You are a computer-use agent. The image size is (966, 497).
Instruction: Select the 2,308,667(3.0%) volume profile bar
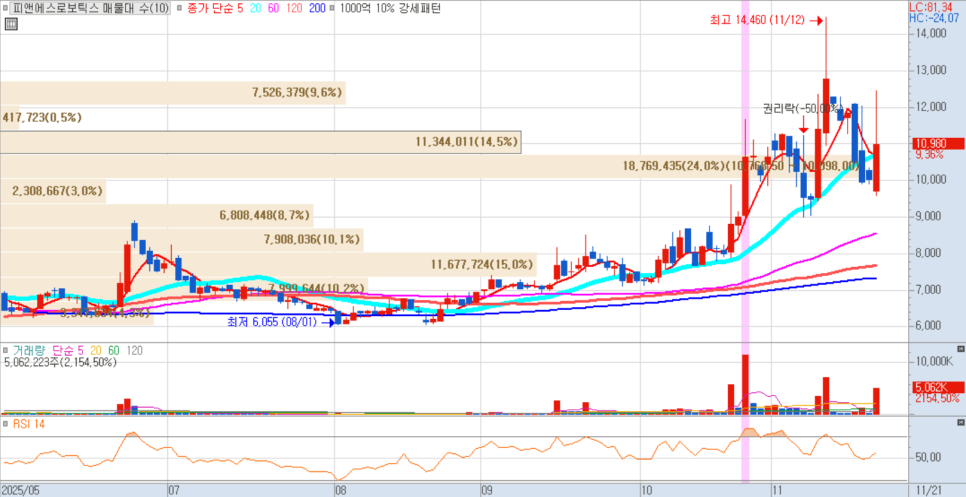pos(53,191)
